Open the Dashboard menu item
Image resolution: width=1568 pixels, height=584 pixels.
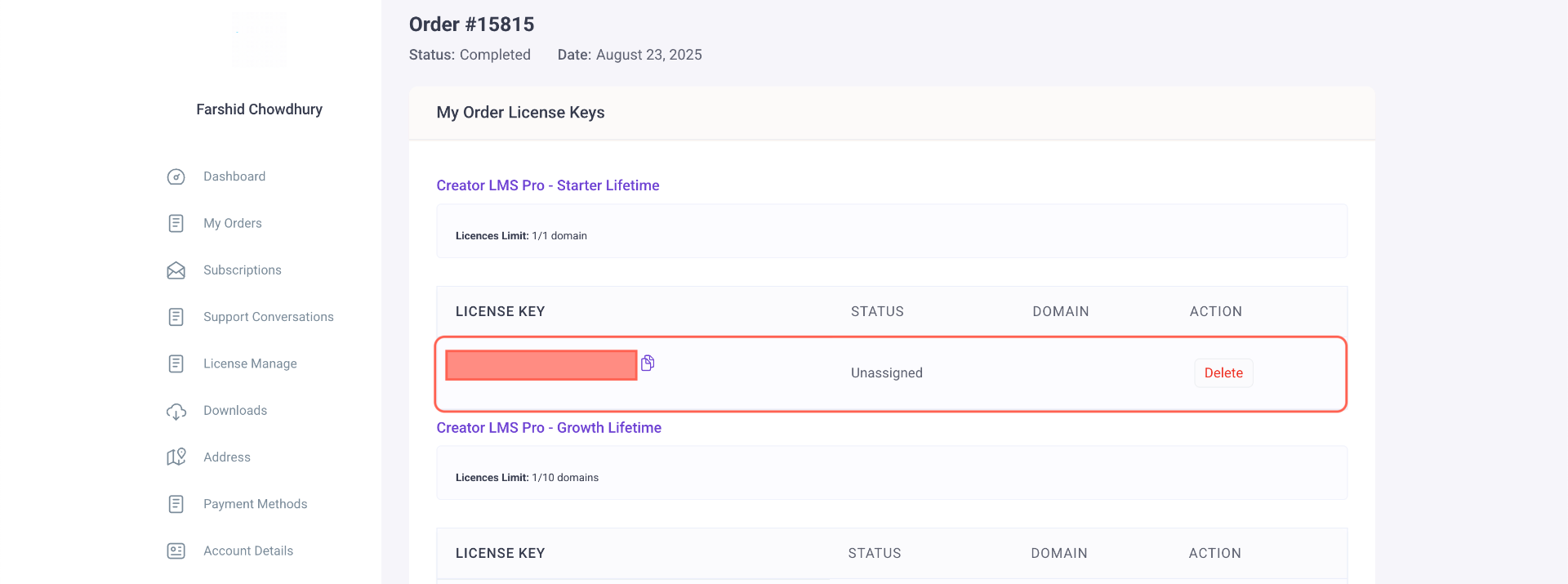coord(234,176)
